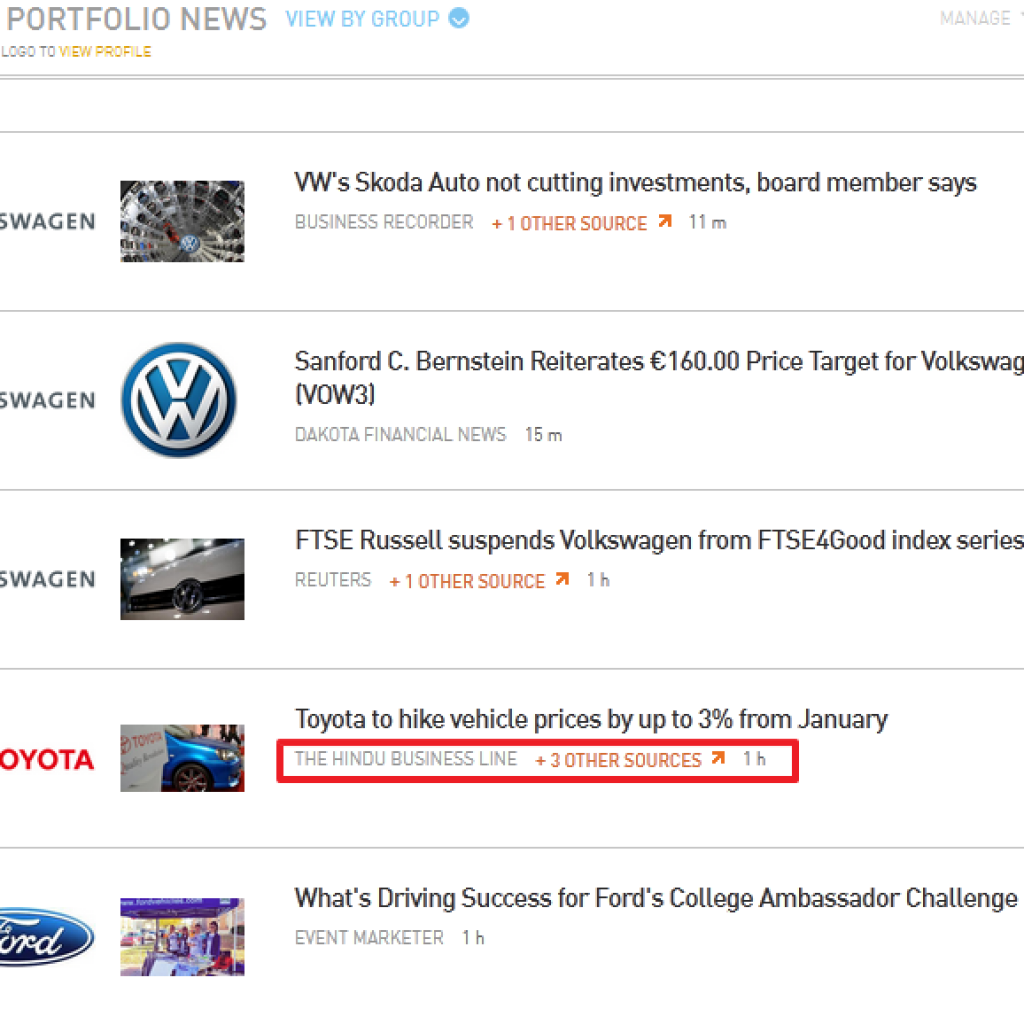Click Volkswagen logo text beside FTSE article
This screenshot has height=1024, width=1024.
pyautogui.click(x=47, y=579)
